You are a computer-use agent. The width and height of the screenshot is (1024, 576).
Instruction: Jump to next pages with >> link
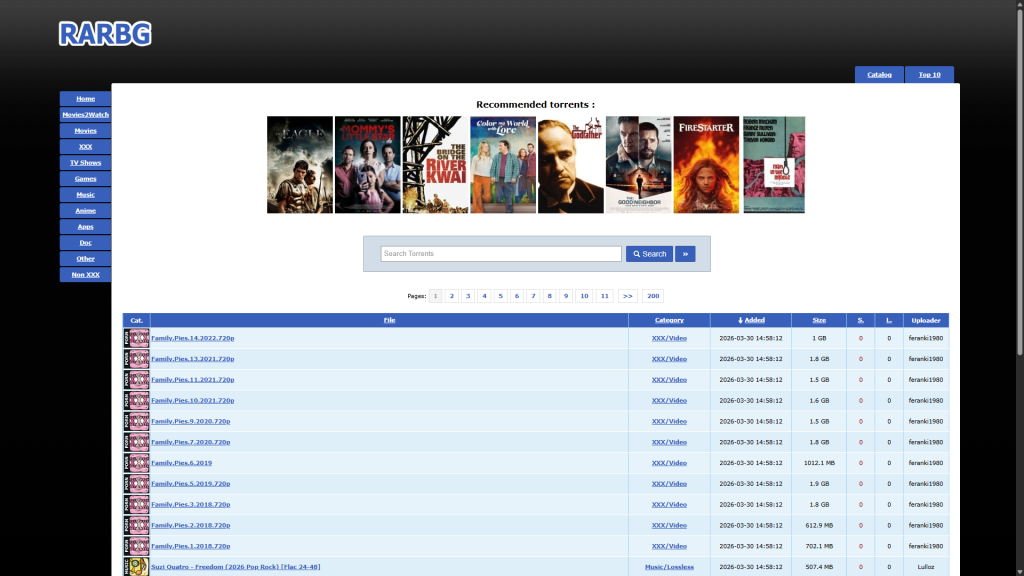tap(627, 296)
